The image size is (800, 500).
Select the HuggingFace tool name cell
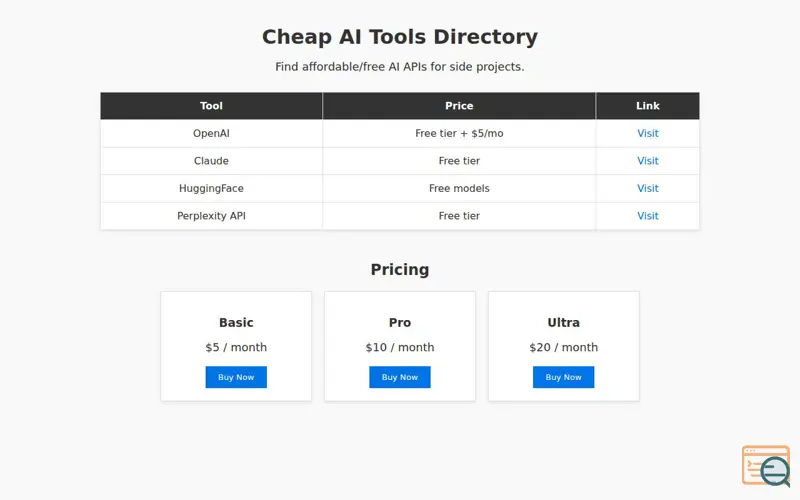(211, 188)
